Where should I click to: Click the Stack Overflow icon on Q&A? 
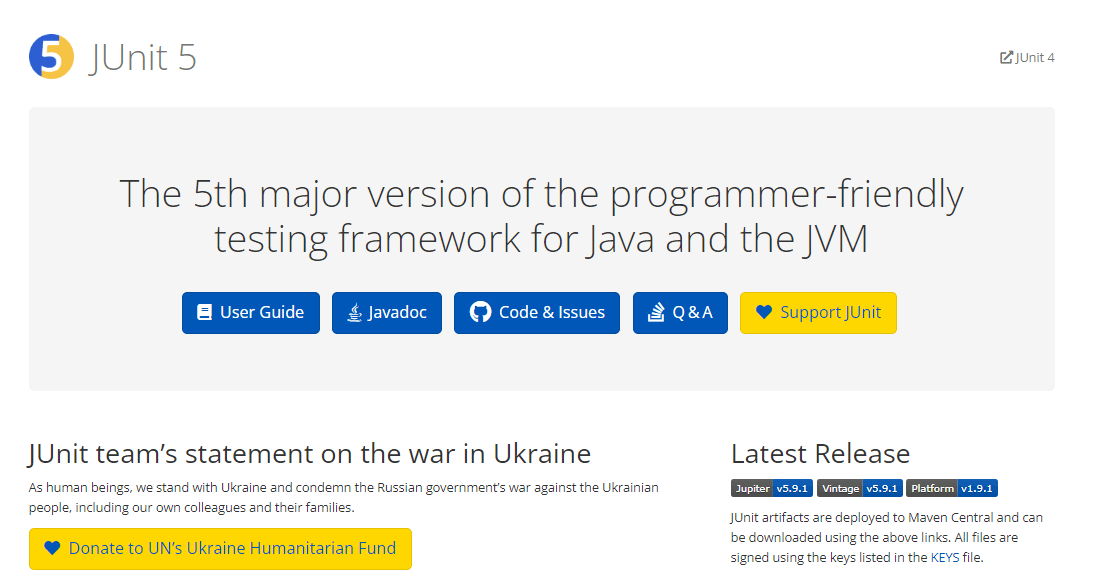(656, 313)
